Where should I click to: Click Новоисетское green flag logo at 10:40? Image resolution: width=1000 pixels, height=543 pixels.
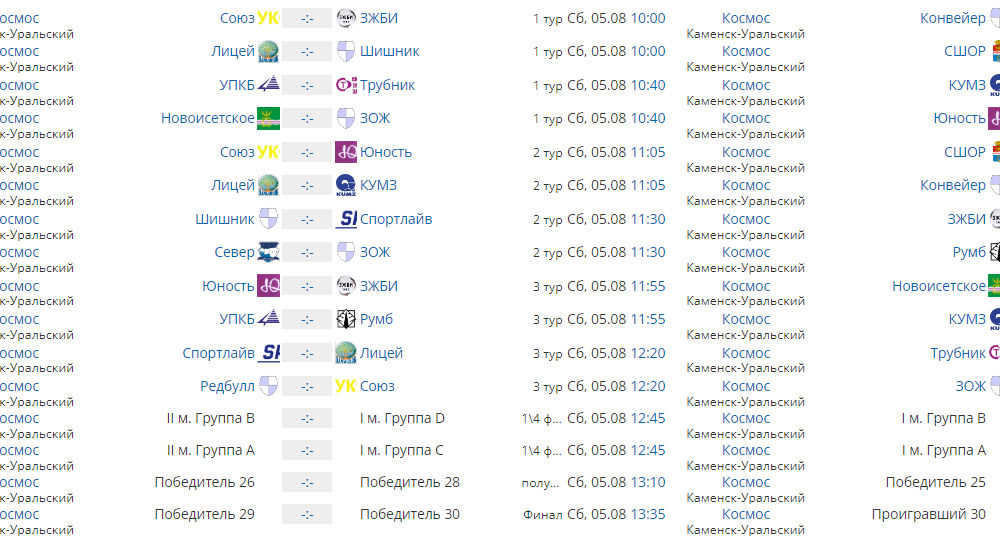coord(268,119)
